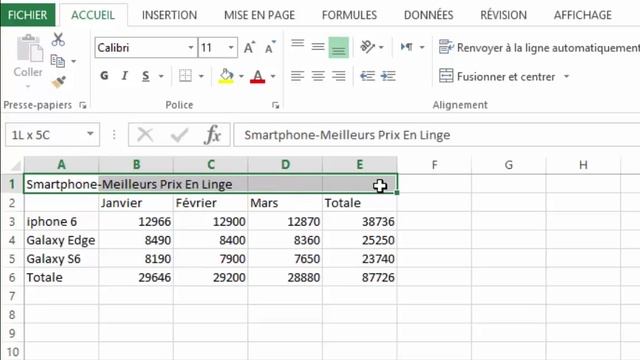The height and width of the screenshot is (360, 640).
Task: Open copy options dropdown arrow
Action: (74, 62)
